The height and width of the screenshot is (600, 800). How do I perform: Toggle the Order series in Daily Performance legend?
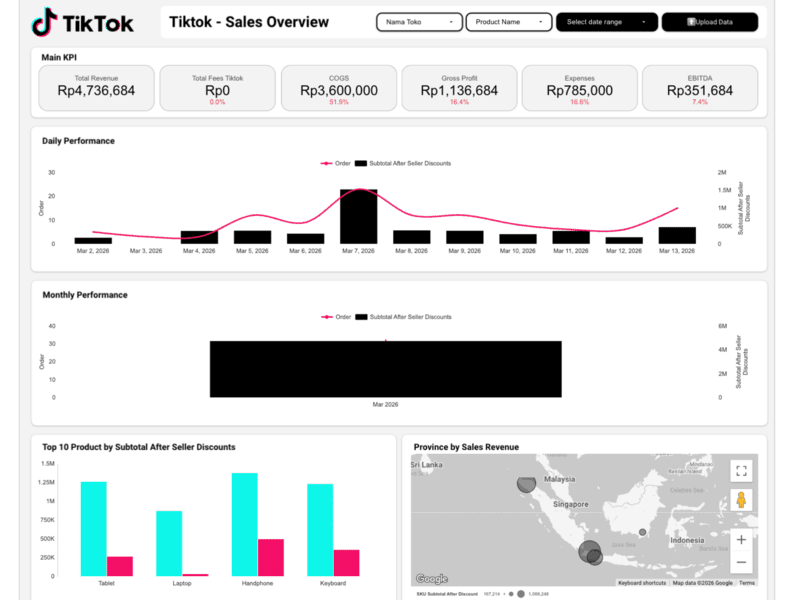coord(335,163)
